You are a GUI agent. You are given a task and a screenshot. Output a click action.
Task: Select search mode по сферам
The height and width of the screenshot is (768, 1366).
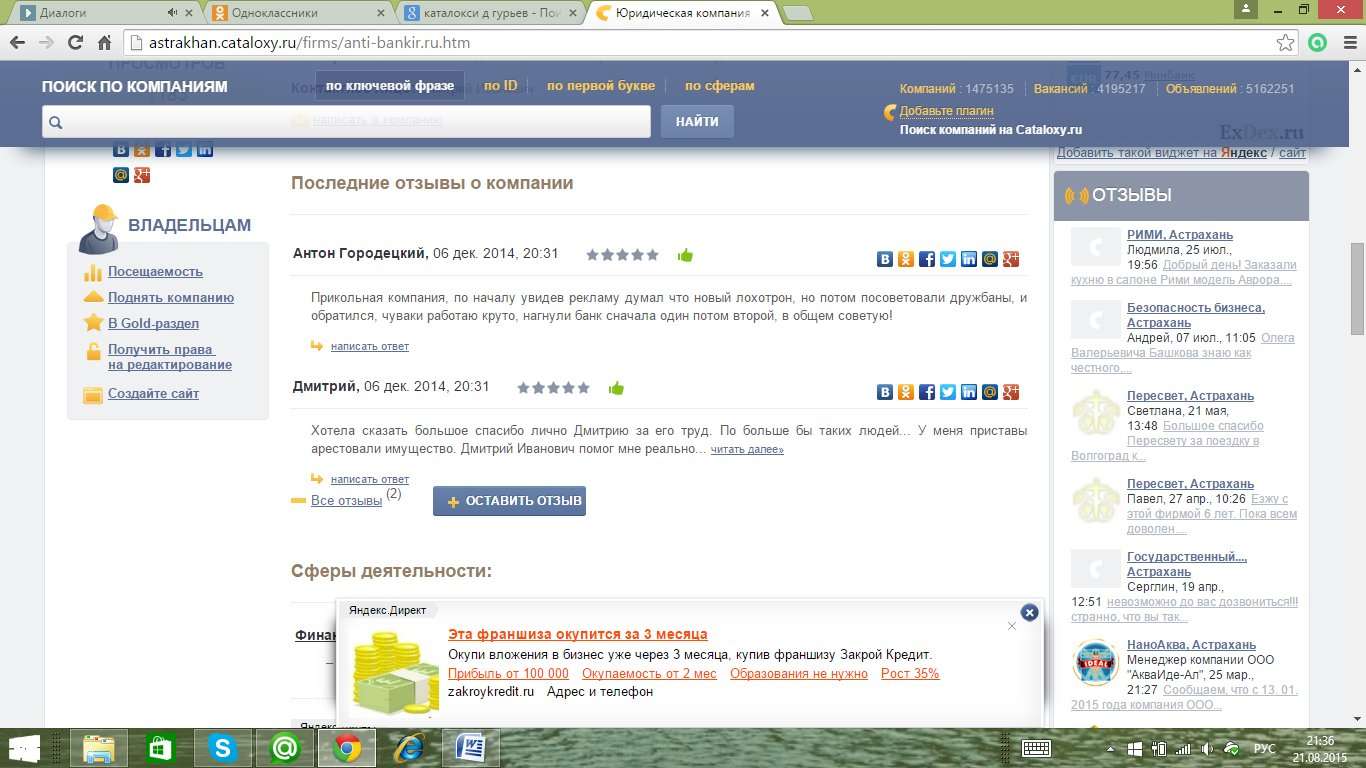point(720,86)
